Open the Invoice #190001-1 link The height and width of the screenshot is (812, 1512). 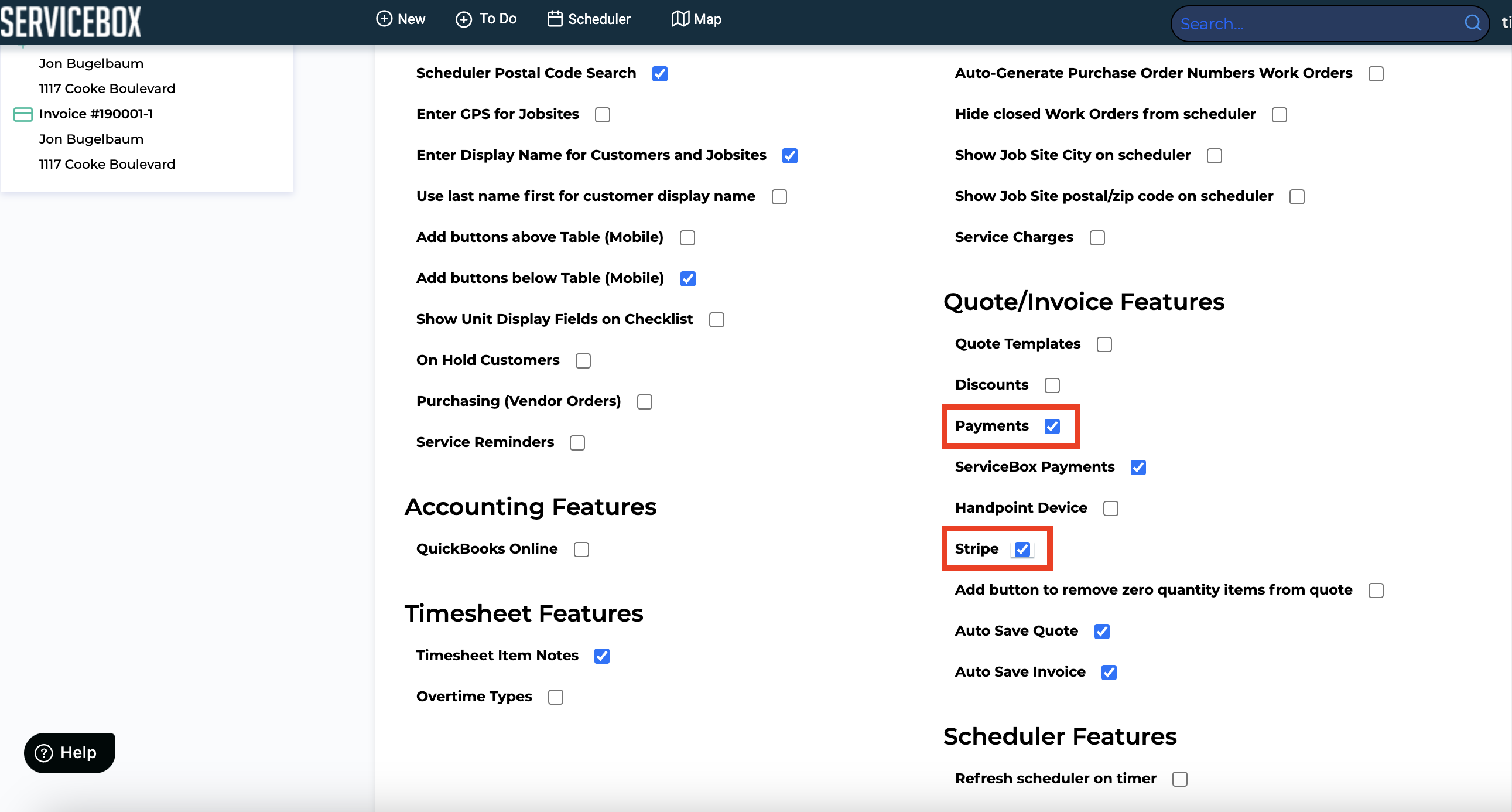pos(95,114)
